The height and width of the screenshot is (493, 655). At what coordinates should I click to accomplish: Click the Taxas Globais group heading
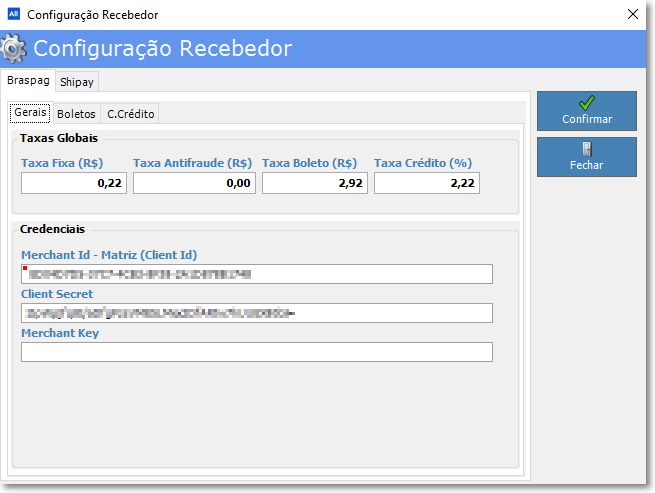59,138
